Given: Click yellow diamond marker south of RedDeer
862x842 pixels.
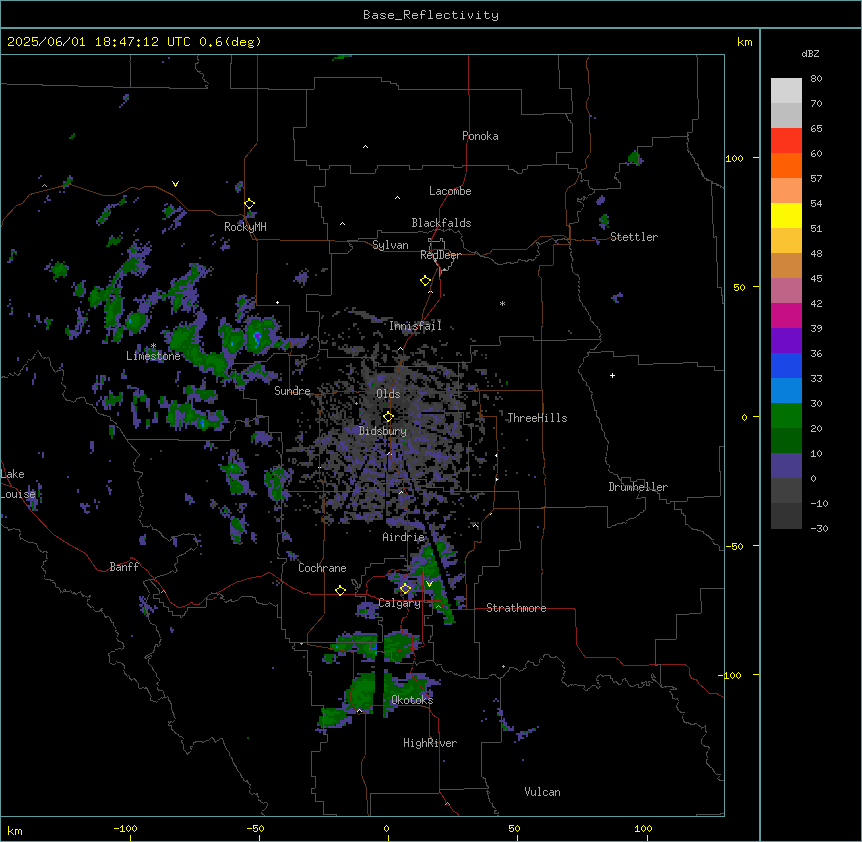Looking at the screenshot, I should (x=425, y=281).
